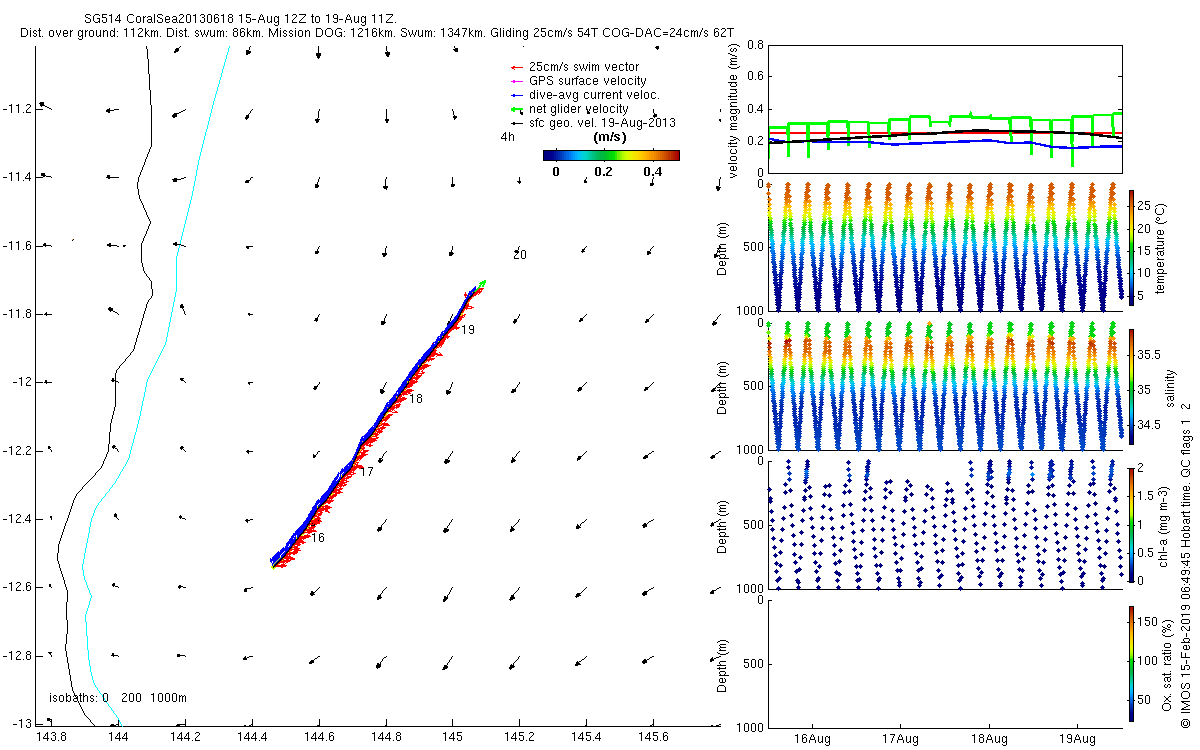Viewport: 1200px width, 750px height.
Task: Click the green end point of glider track
Action: click(x=483, y=284)
